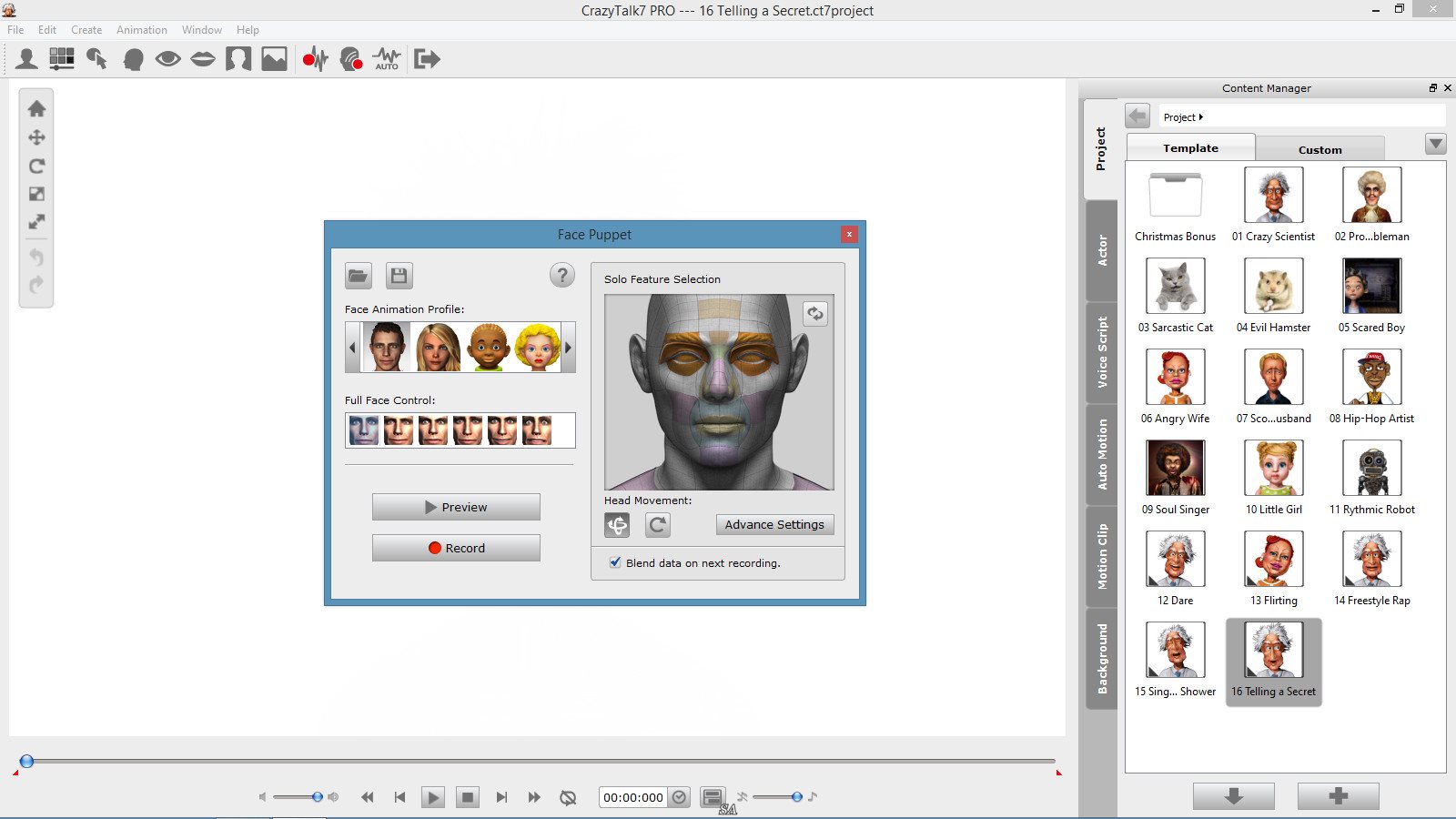Open profile folder in Face Puppet

pos(359,276)
